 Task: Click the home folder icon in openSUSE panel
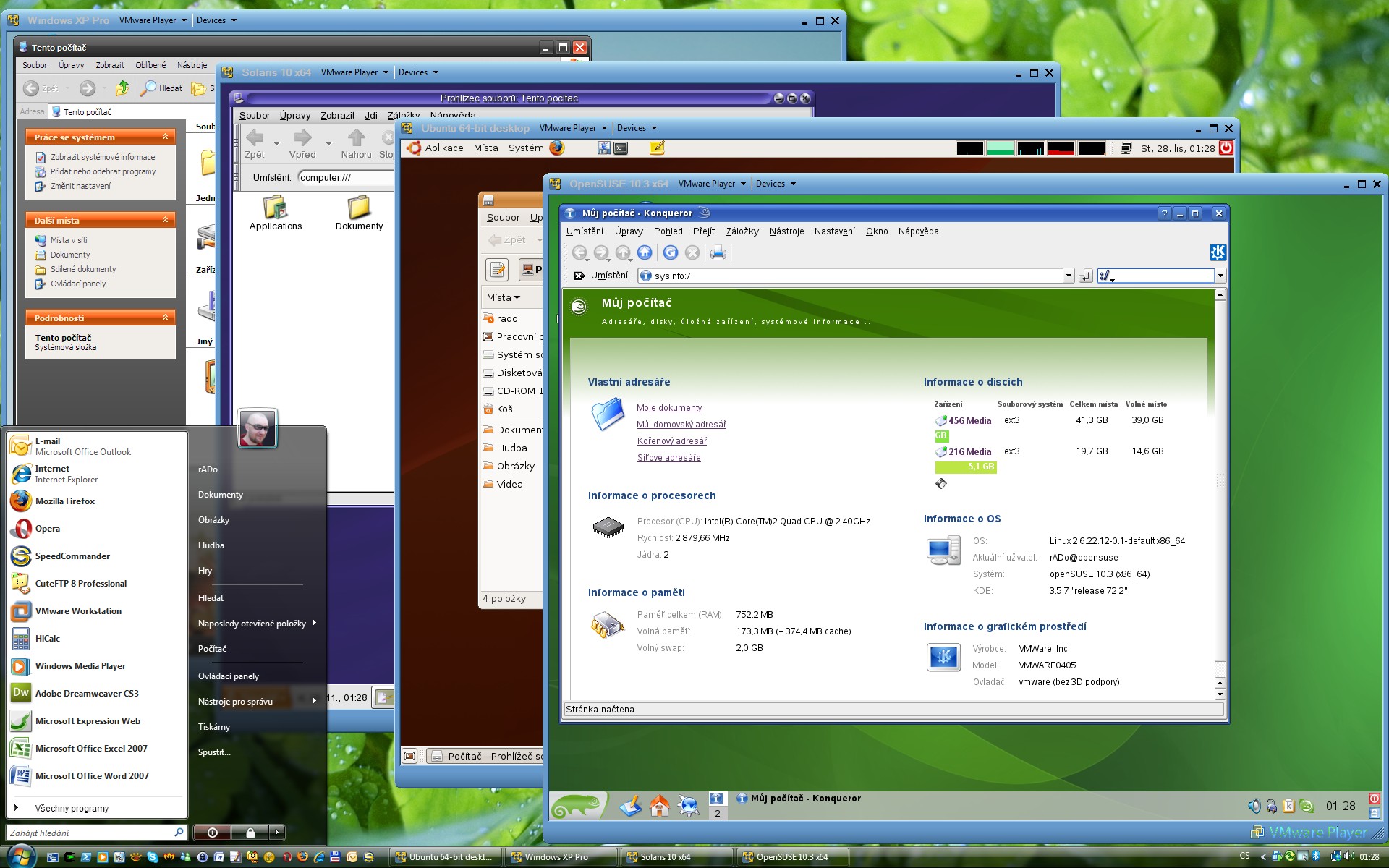[x=659, y=805]
